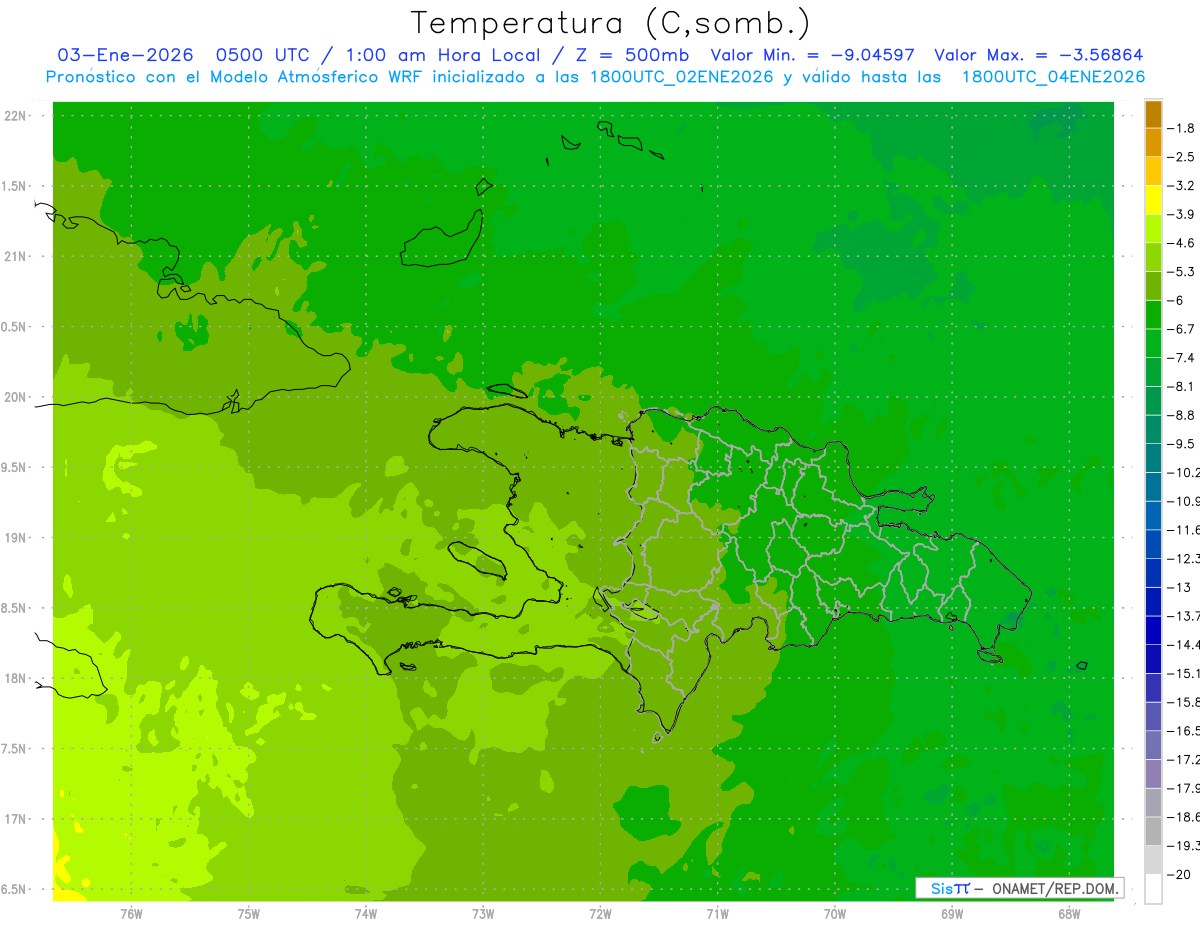Image resolution: width=1200 pixels, height=927 pixels.
Task: Pick the white swatch below -20 in the legend
Action: click(1153, 888)
